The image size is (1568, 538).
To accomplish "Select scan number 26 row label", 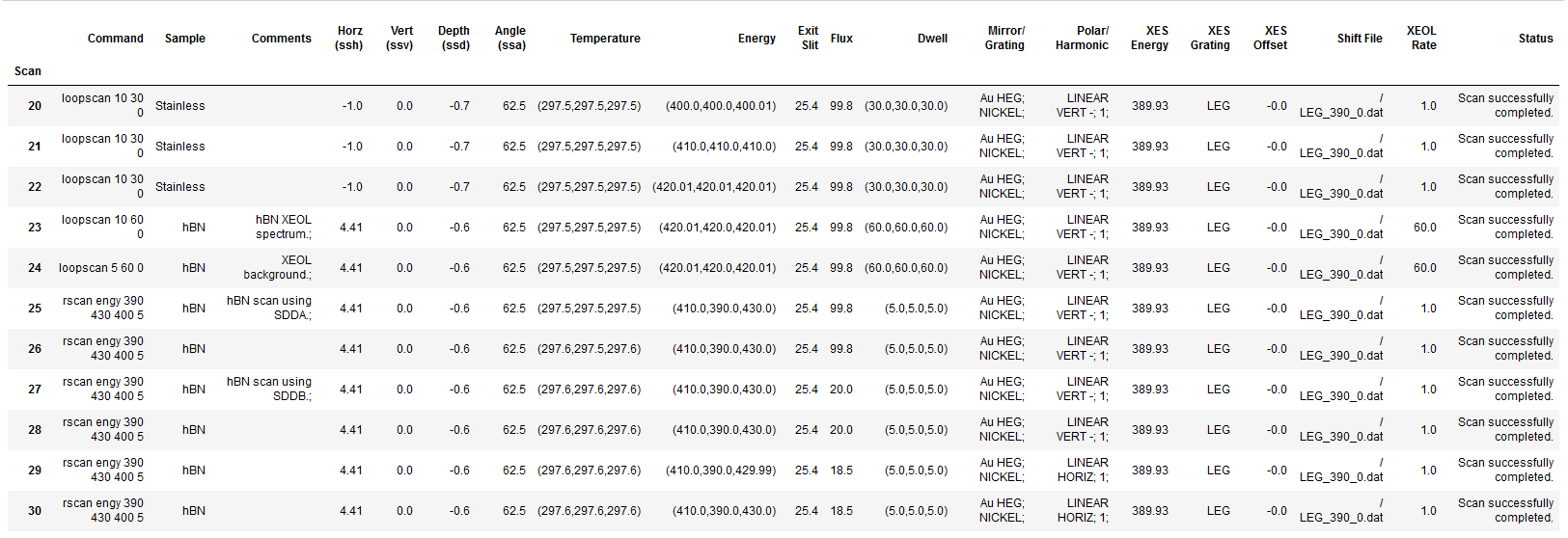I will (35, 349).
